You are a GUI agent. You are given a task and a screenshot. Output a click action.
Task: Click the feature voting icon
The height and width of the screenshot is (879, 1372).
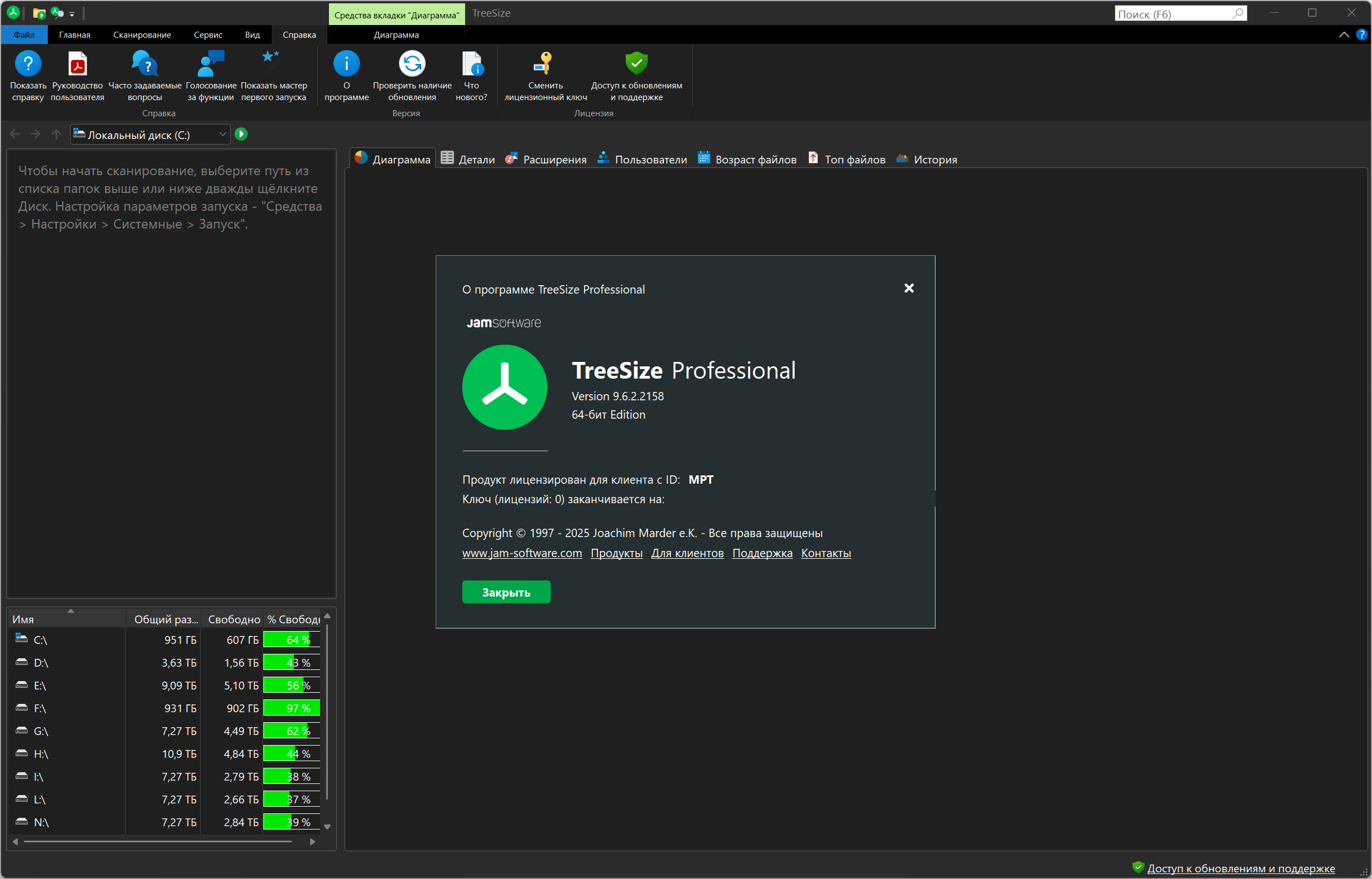211,63
